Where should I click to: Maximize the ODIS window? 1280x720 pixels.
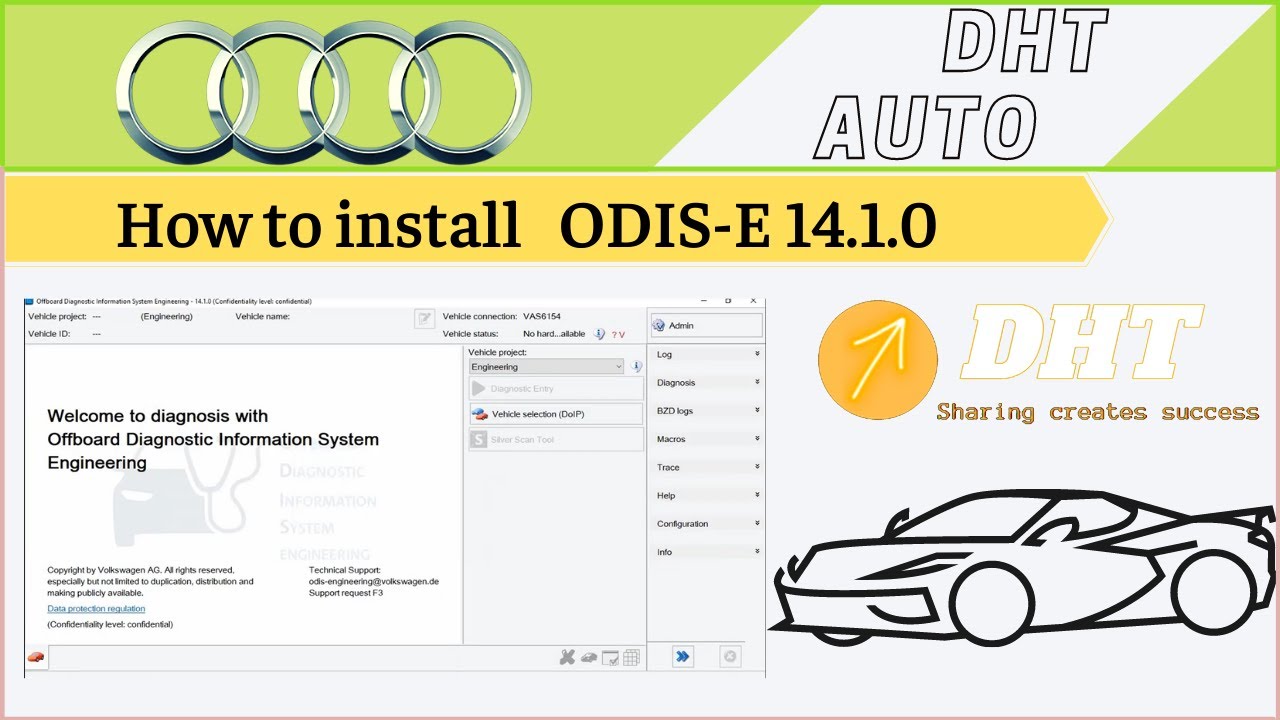coord(728,300)
